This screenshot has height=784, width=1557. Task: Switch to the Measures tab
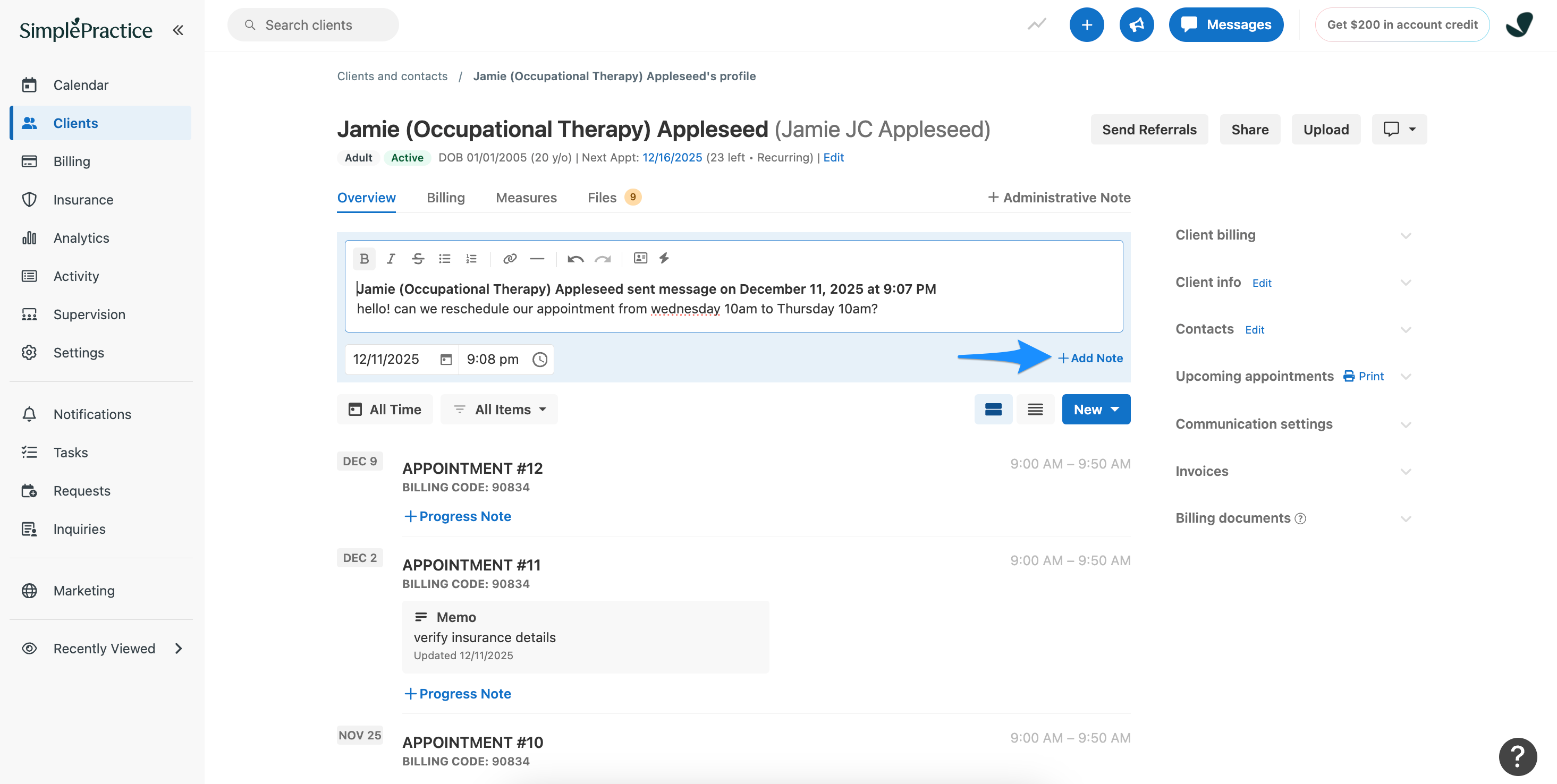coord(526,198)
